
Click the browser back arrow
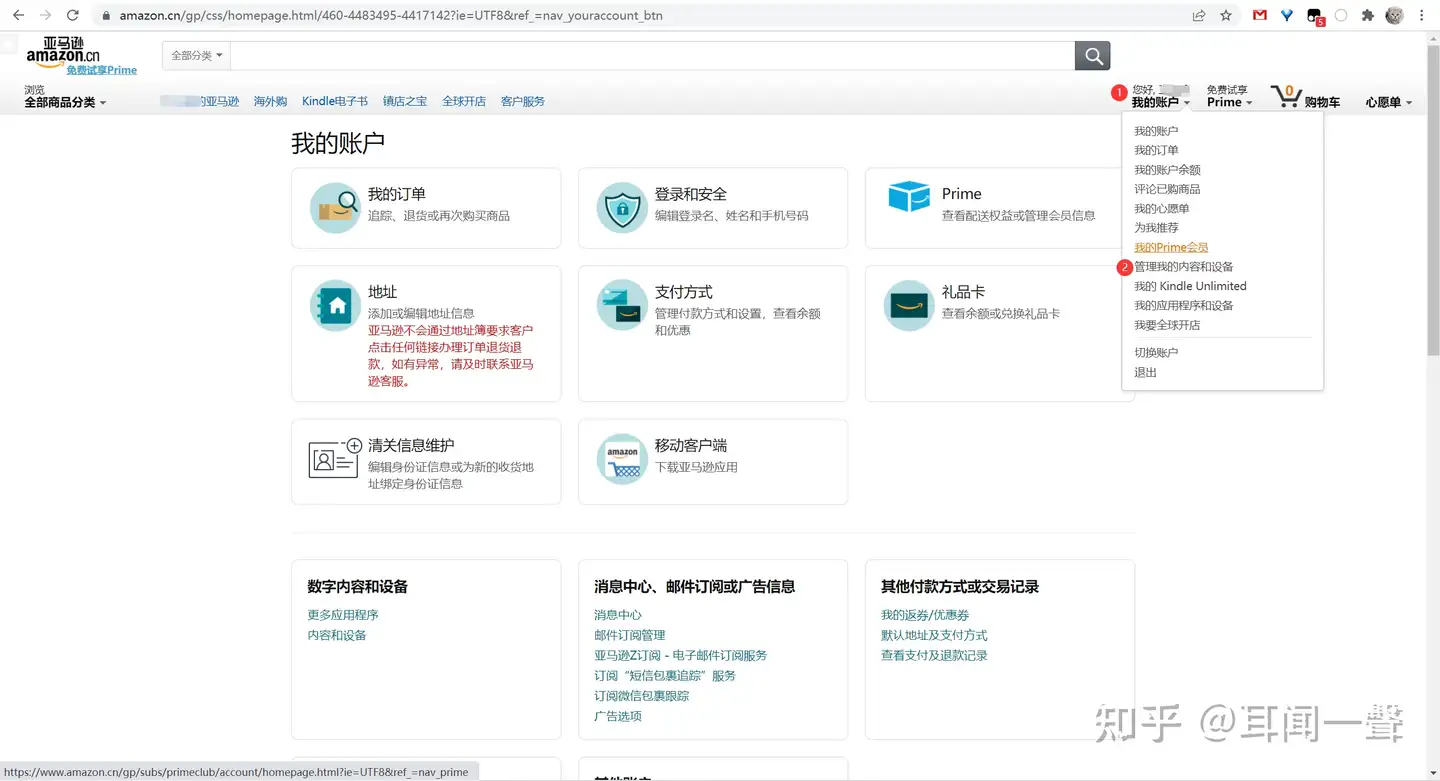point(18,15)
